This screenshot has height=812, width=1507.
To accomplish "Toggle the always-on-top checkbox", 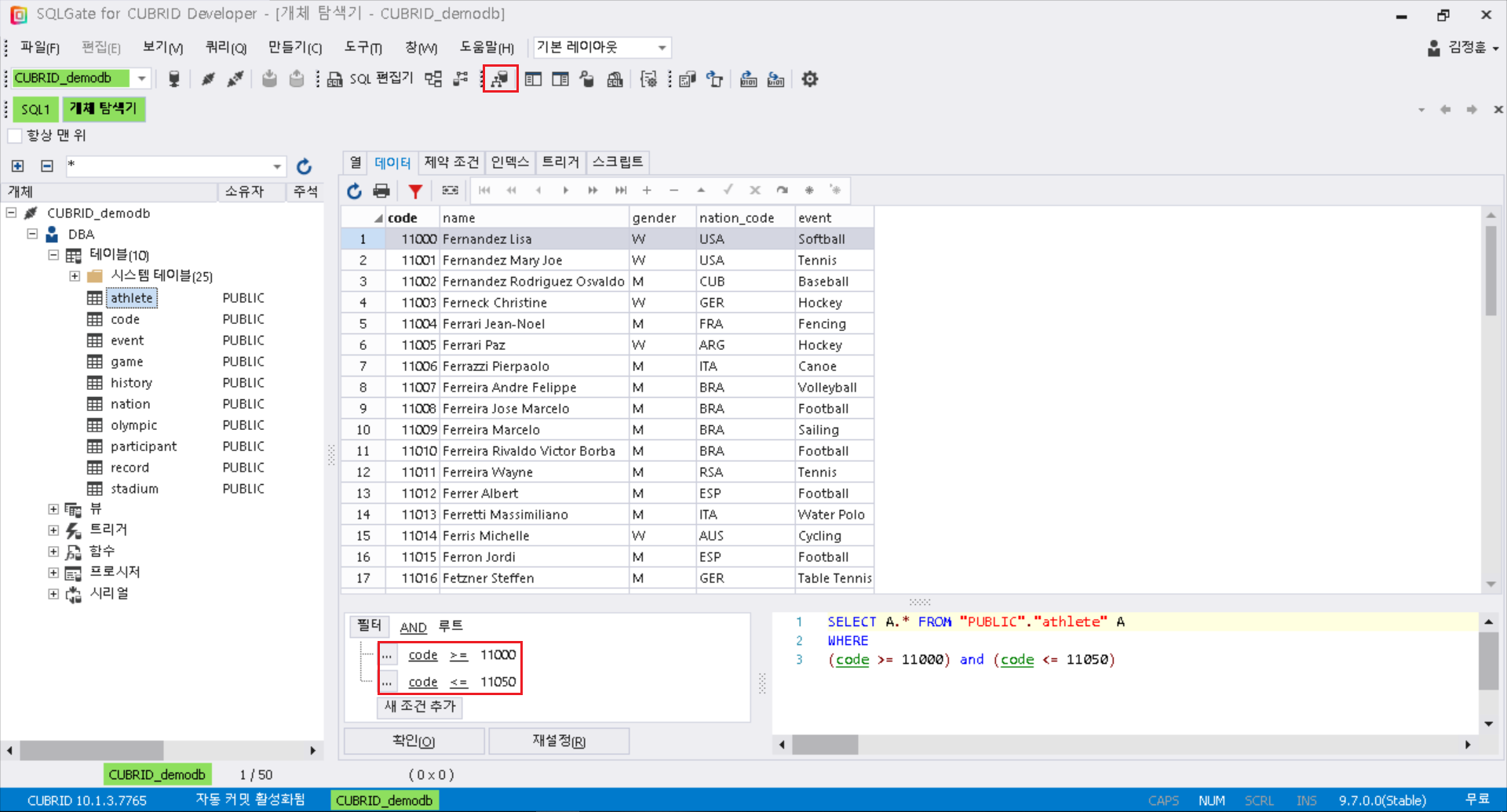I will pyautogui.click(x=15, y=136).
